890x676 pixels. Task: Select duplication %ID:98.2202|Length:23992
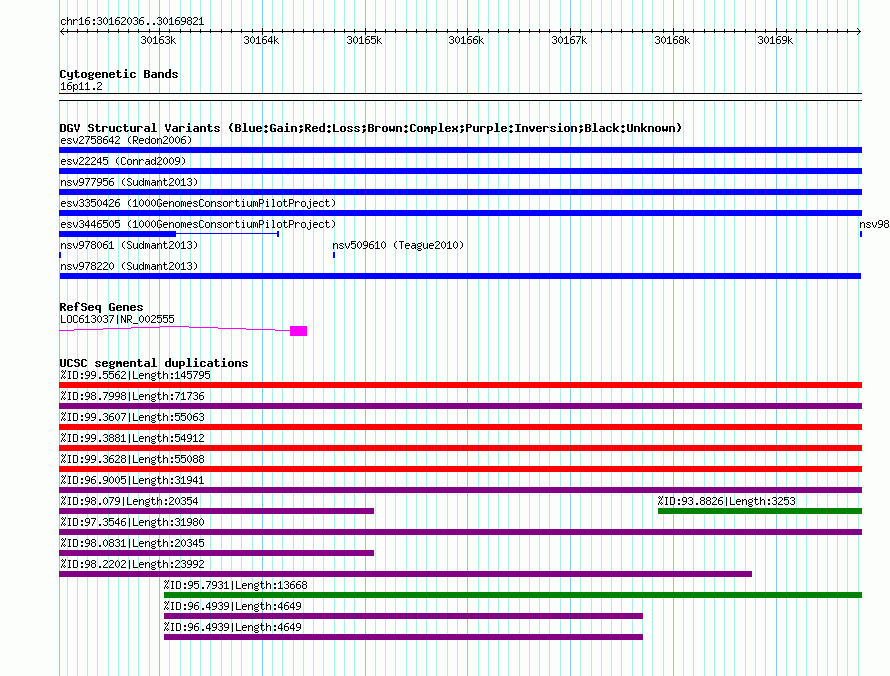(x=132, y=564)
